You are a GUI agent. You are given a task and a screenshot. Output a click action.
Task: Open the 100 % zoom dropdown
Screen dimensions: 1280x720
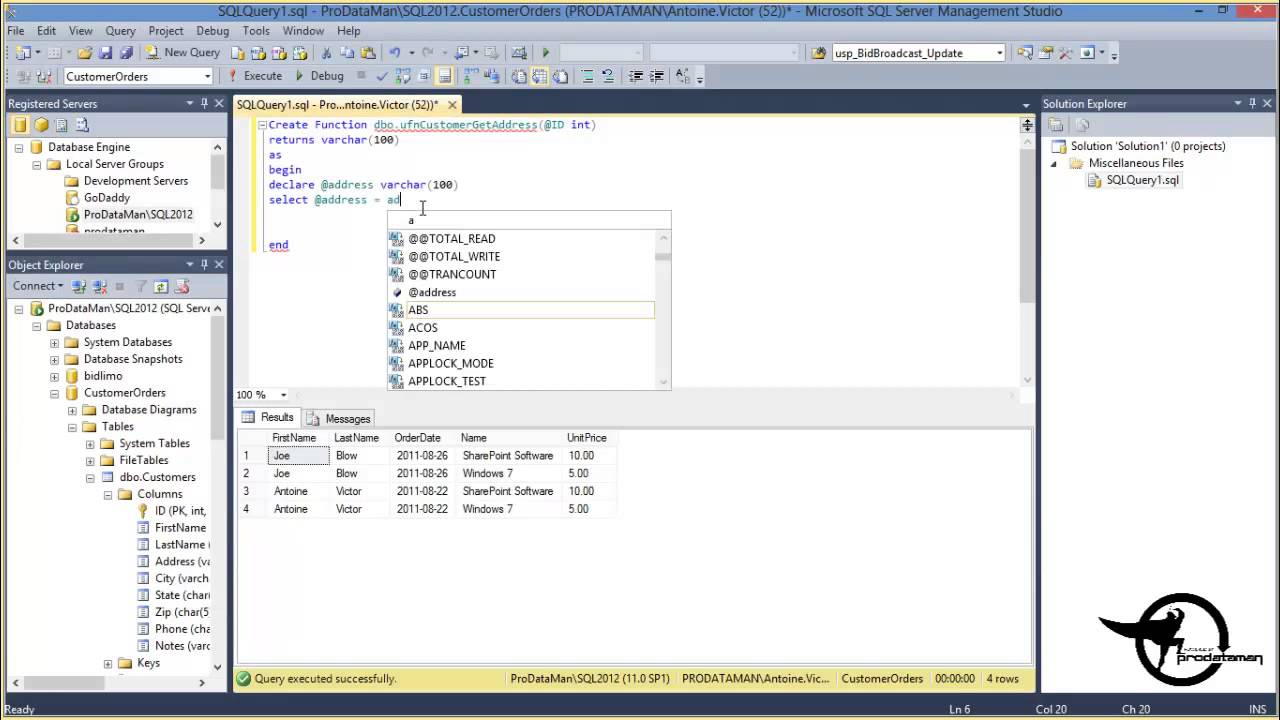click(x=283, y=395)
